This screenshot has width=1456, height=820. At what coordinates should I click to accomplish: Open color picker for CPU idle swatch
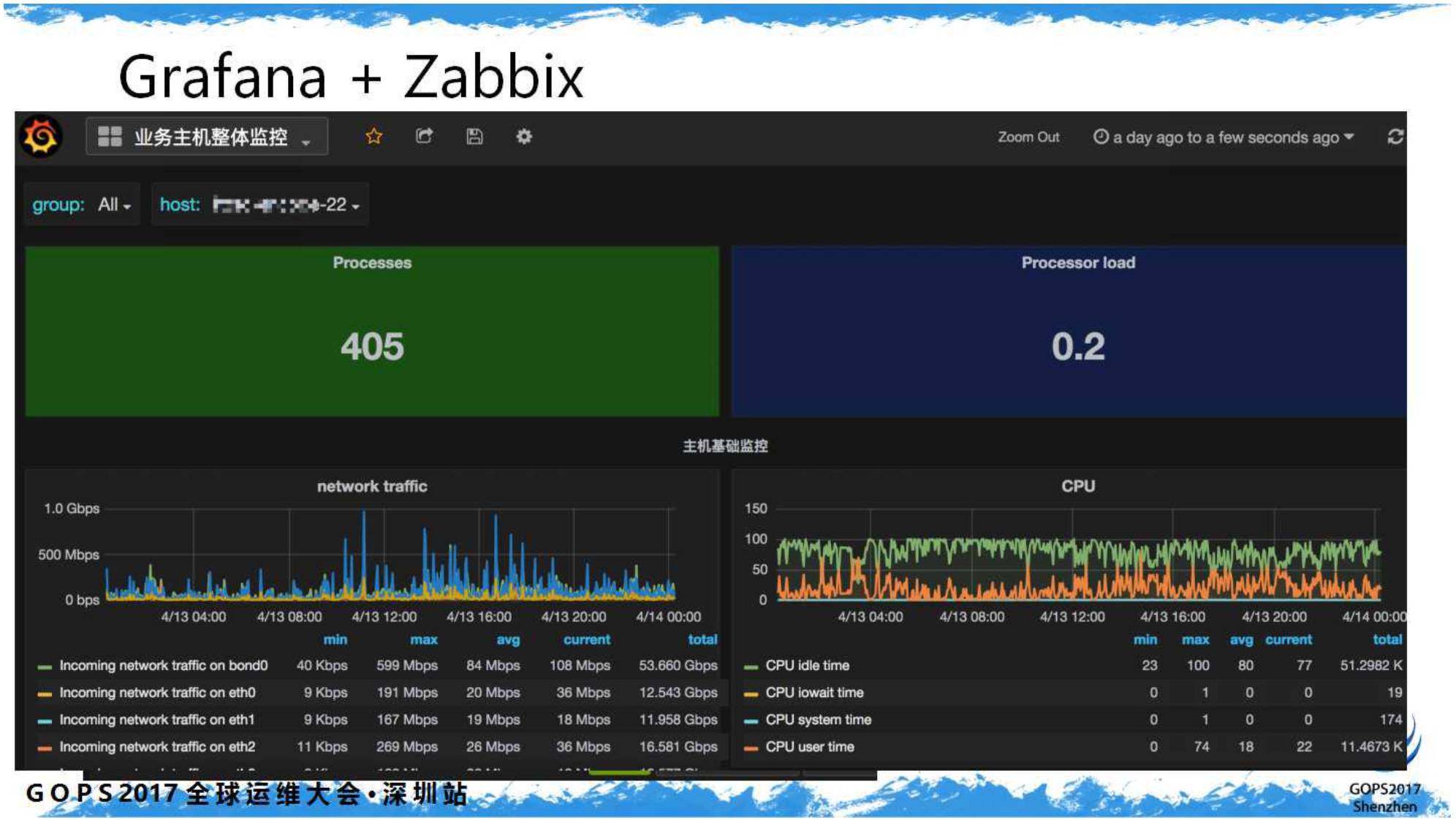751,667
